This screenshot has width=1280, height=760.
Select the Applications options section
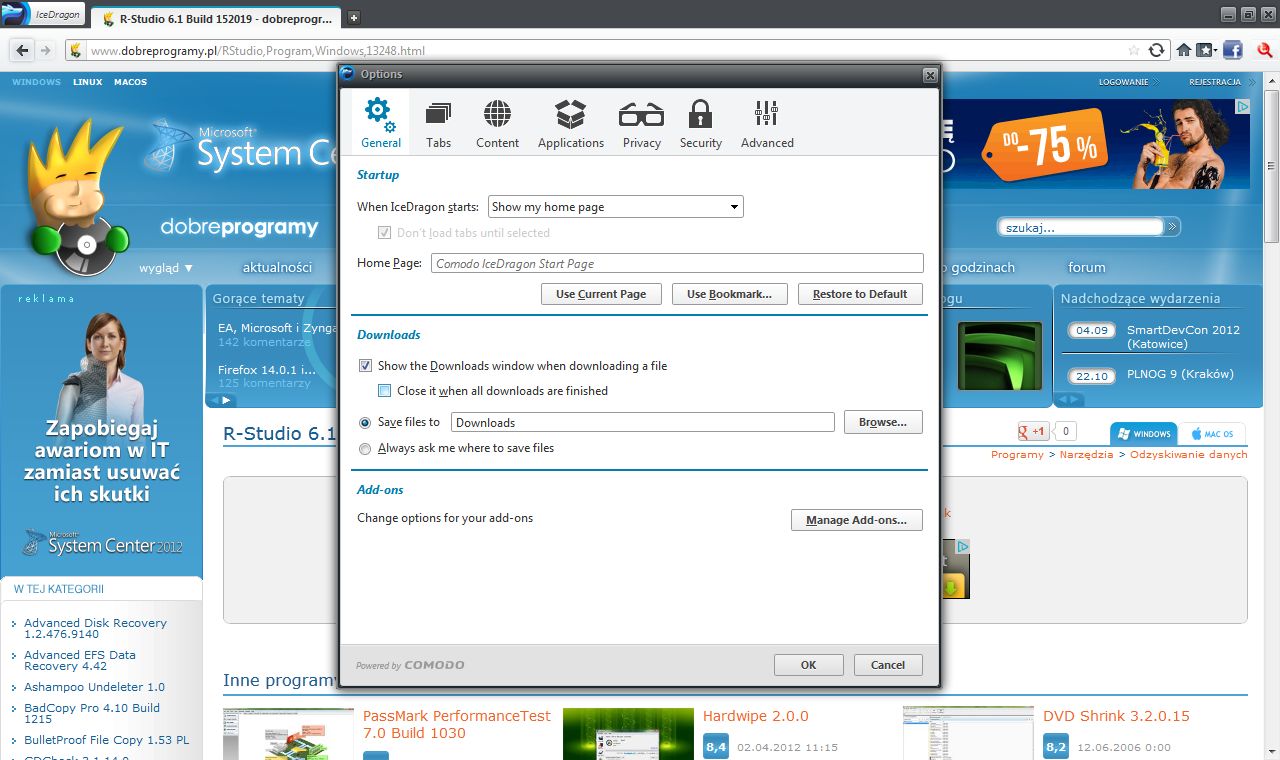tap(571, 122)
